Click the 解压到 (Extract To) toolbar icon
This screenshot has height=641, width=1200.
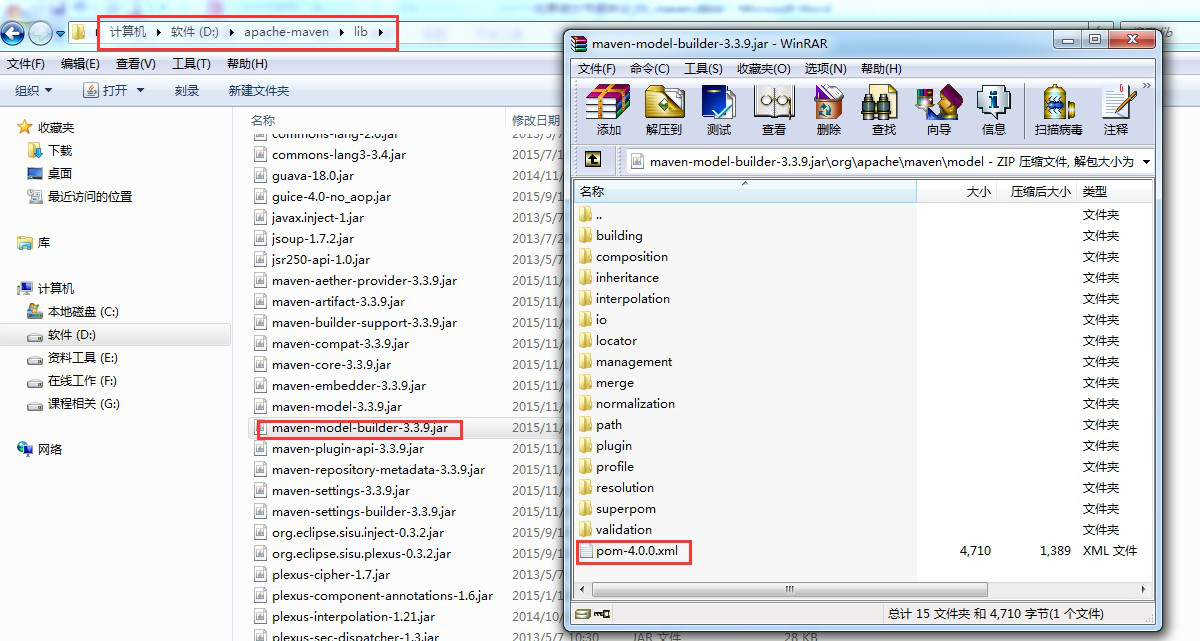point(664,109)
